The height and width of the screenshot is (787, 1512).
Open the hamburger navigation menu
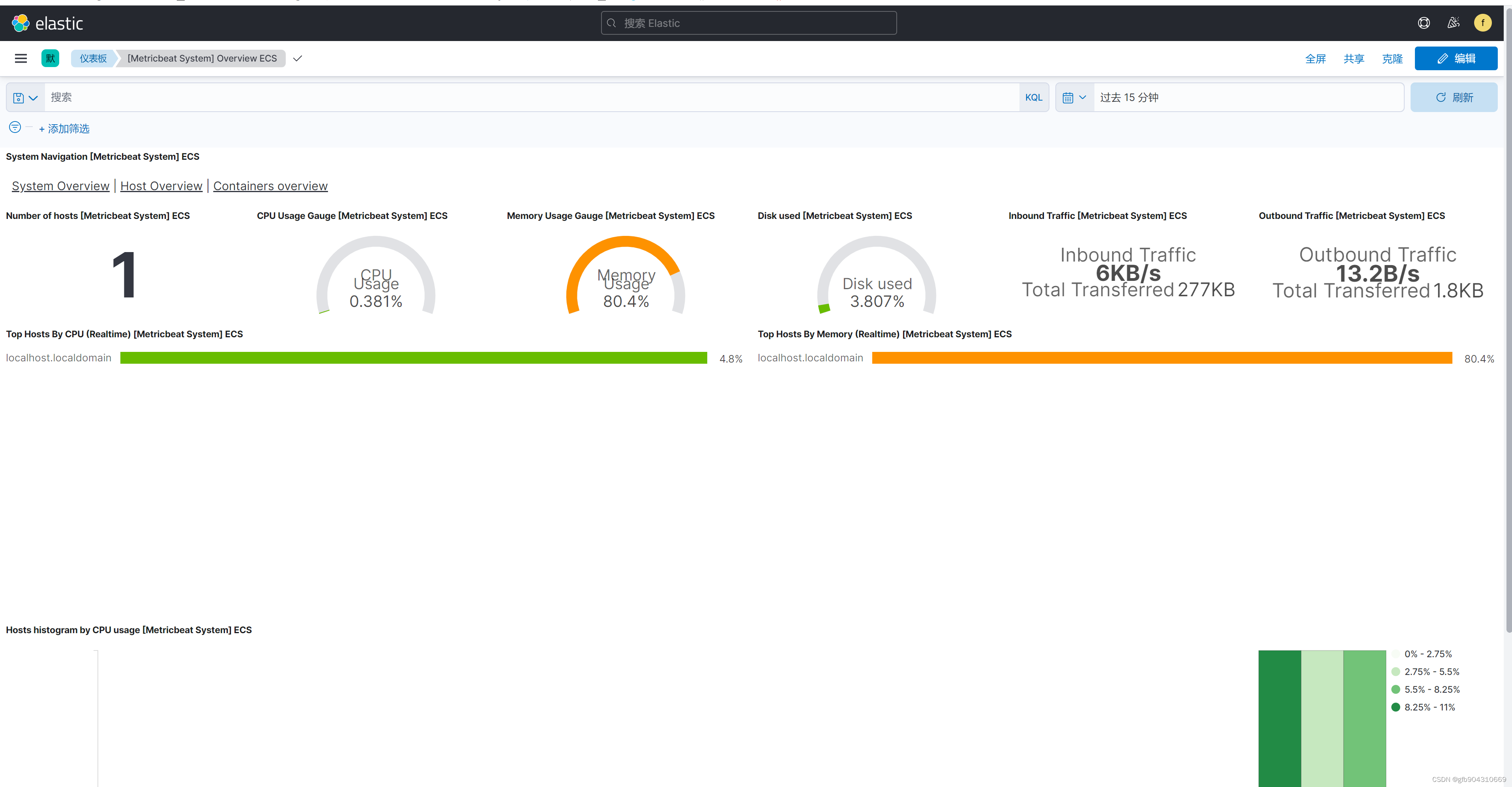[21, 58]
